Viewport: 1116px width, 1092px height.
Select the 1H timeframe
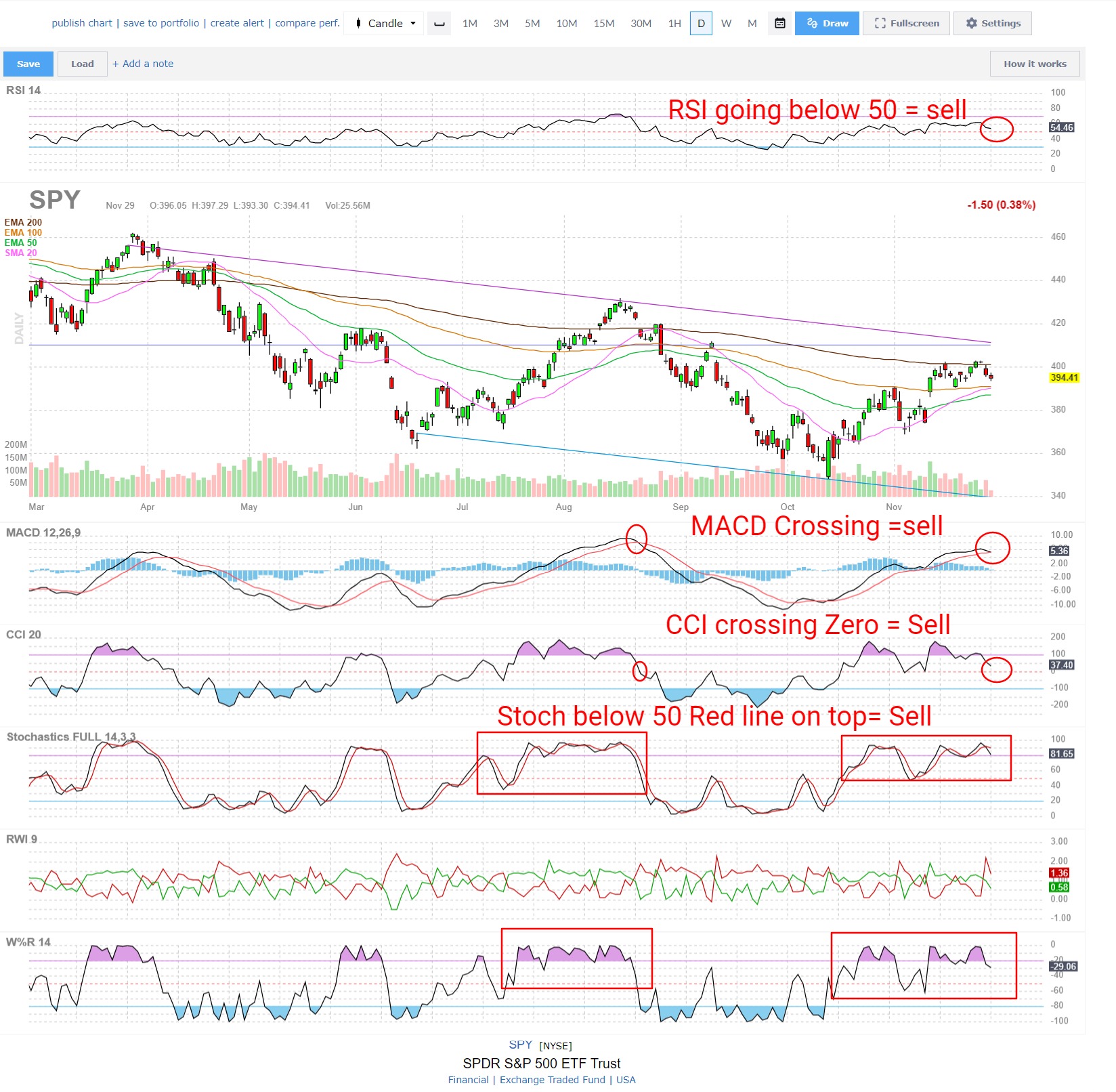(x=674, y=23)
